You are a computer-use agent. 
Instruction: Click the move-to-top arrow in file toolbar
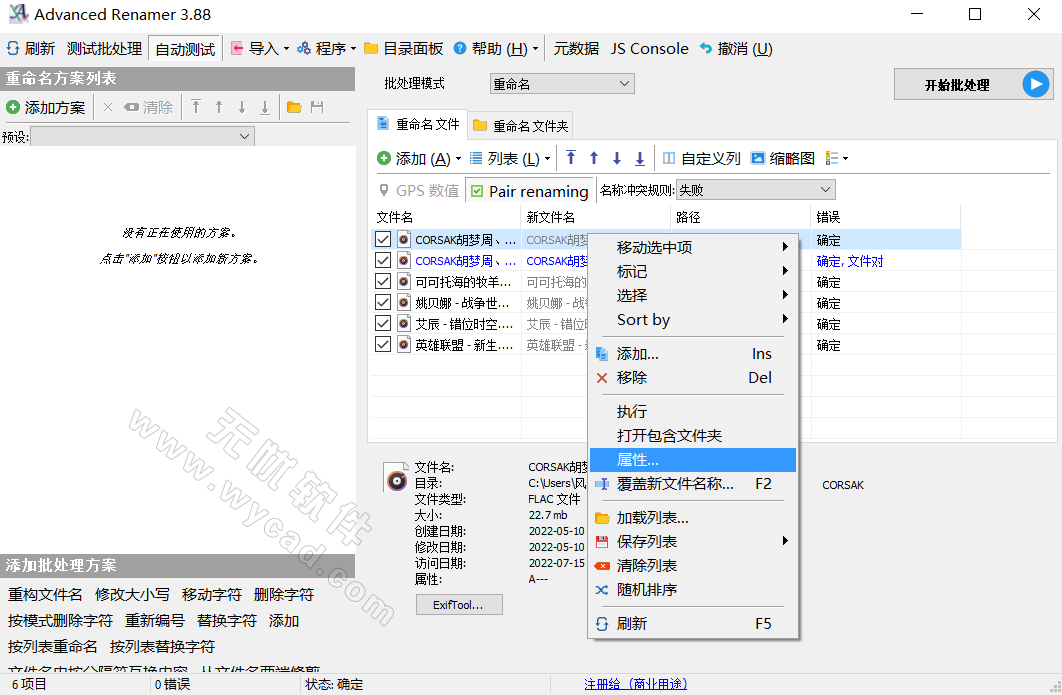coord(571,158)
